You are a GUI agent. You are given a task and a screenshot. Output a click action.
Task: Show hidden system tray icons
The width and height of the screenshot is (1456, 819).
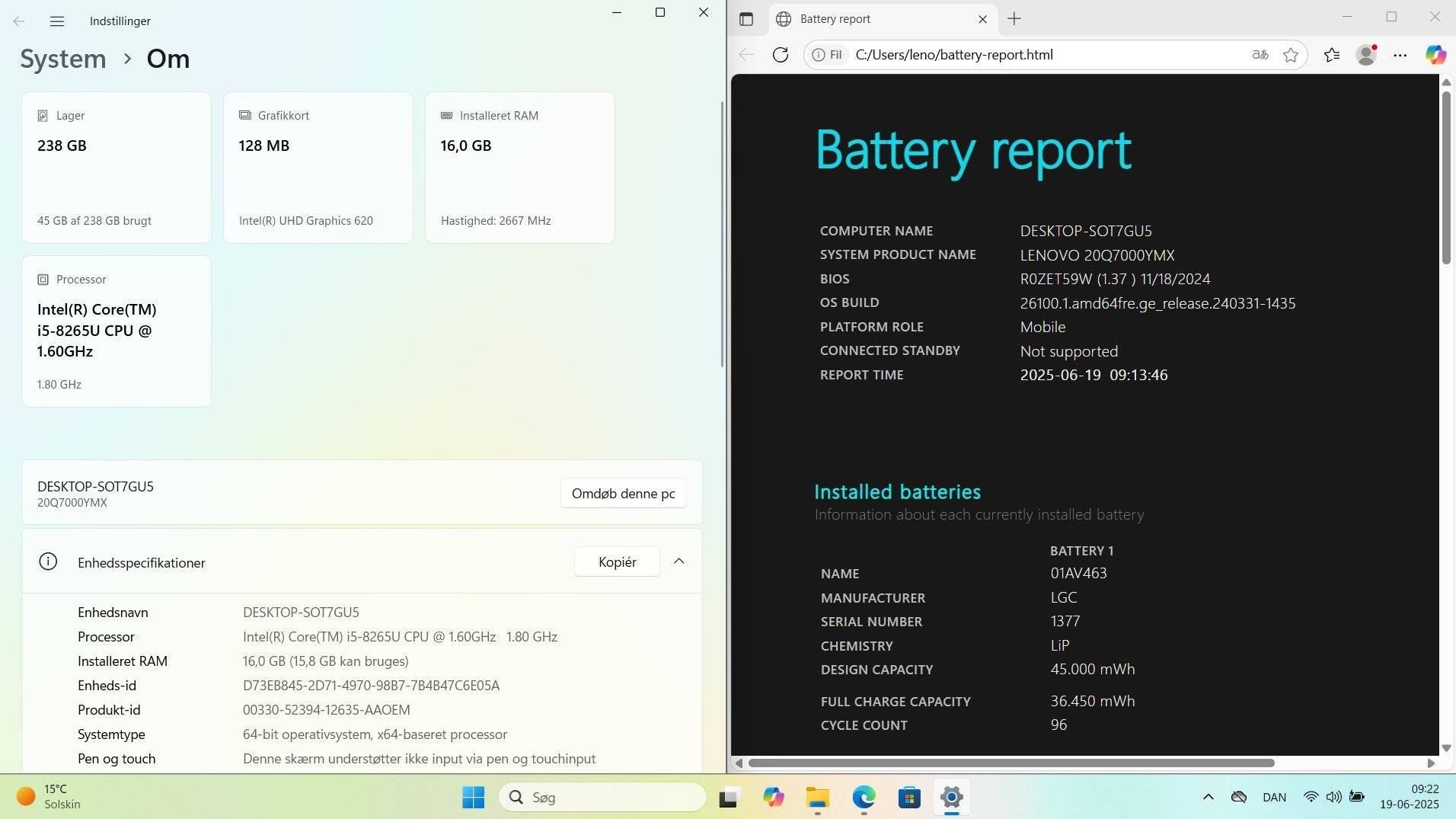(x=1208, y=797)
